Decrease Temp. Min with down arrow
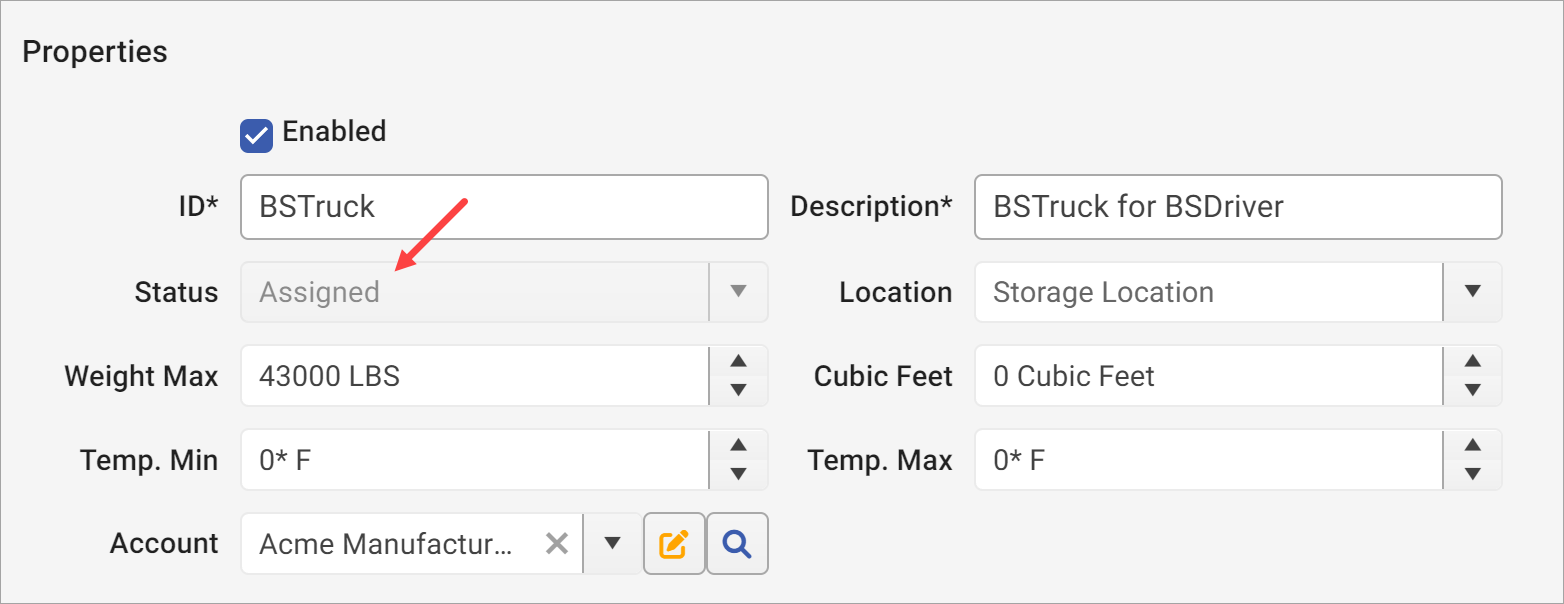1564x604 pixels. (x=738, y=474)
